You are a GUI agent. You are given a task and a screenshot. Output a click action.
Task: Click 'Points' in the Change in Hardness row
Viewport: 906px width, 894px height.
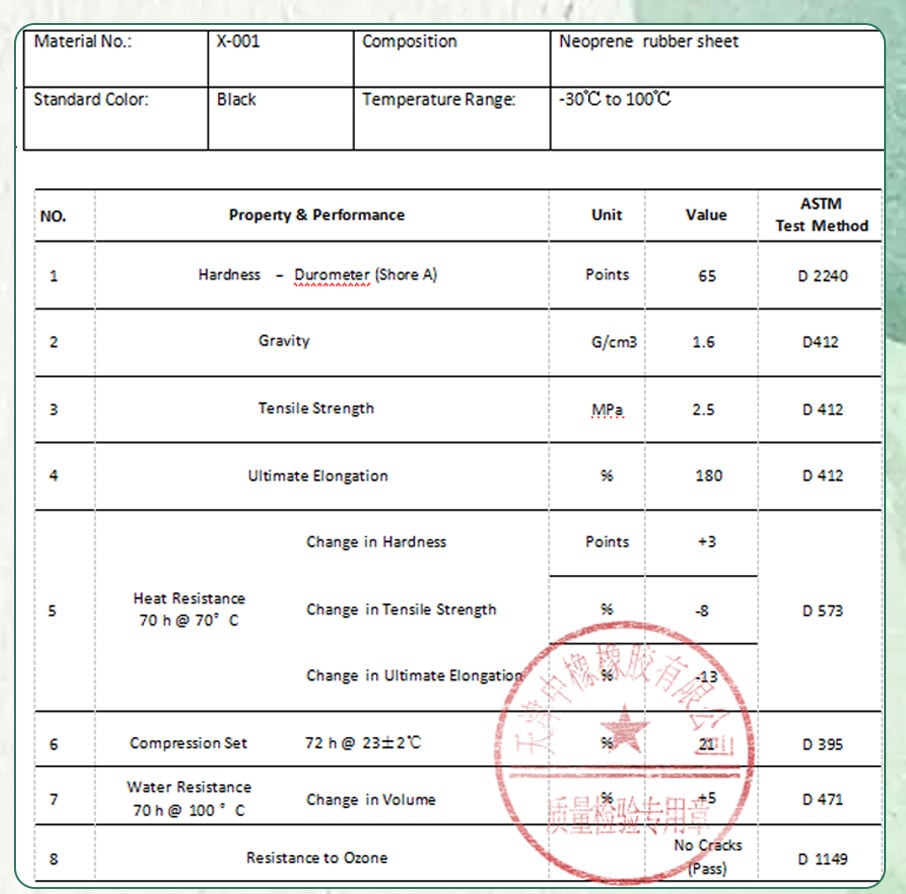pyautogui.click(x=607, y=542)
